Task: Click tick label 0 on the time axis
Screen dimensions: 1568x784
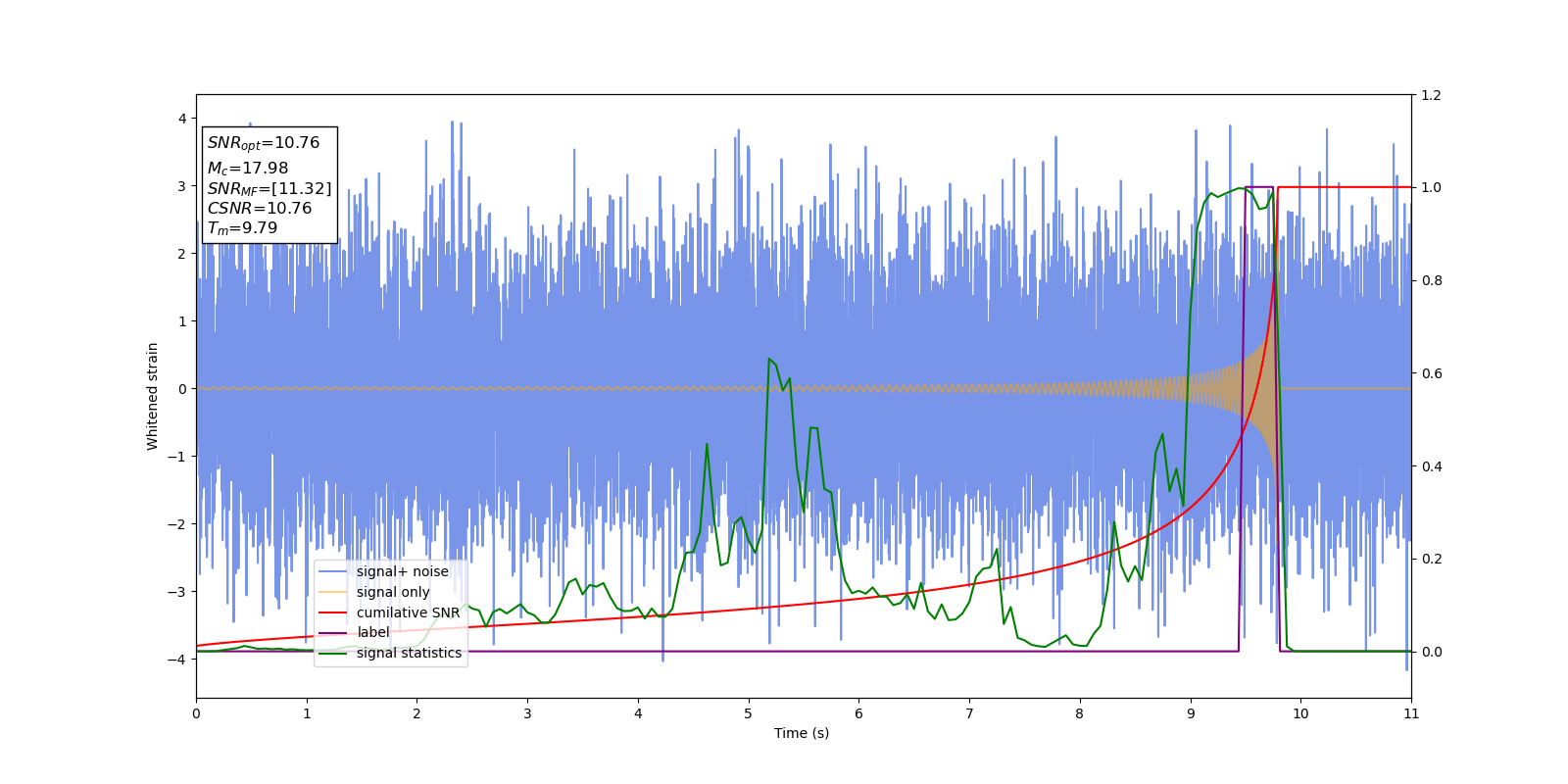Action: coord(196,713)
